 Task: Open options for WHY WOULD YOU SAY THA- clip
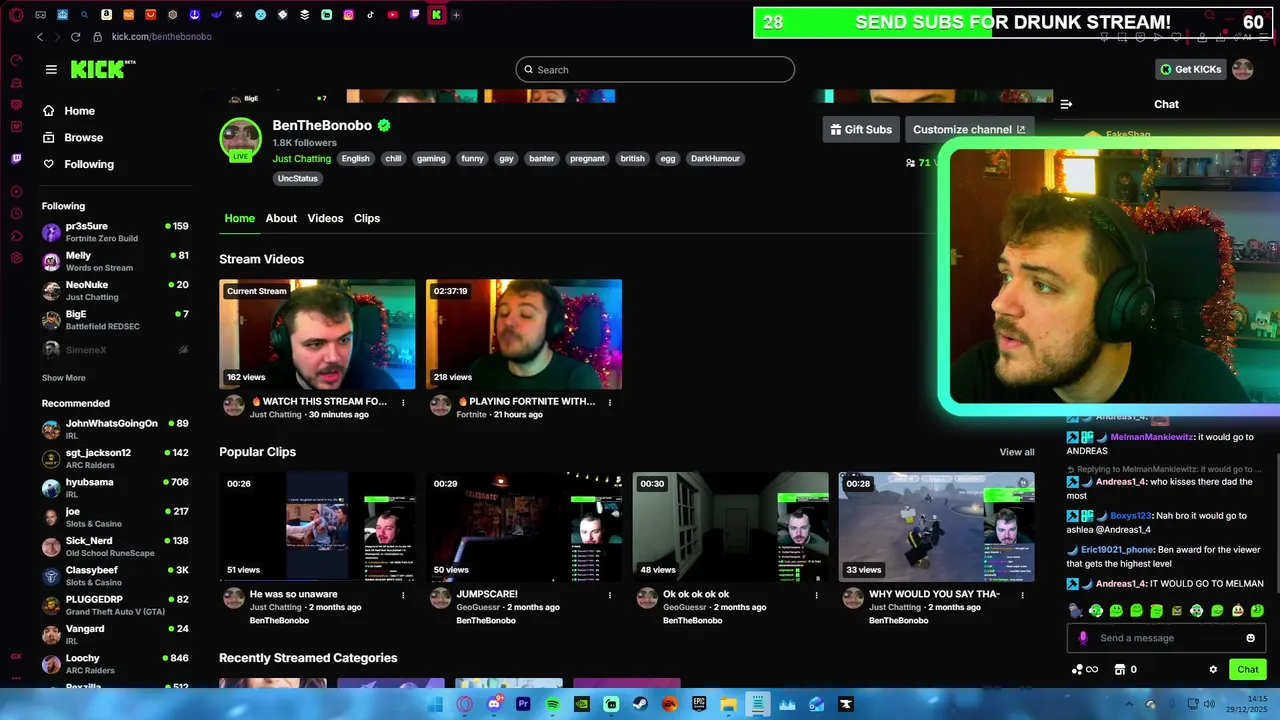[1022, 595]
